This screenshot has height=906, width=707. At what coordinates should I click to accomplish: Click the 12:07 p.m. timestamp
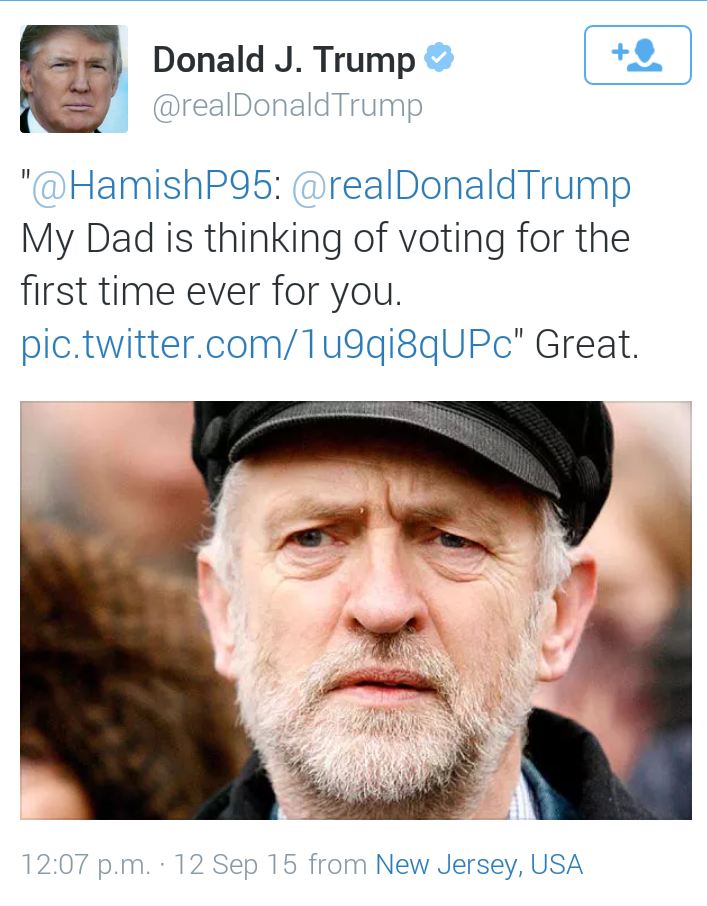[x=86, y=864]
